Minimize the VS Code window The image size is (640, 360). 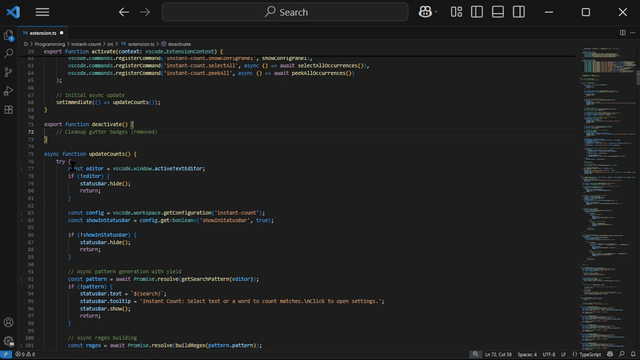point(549,12)
